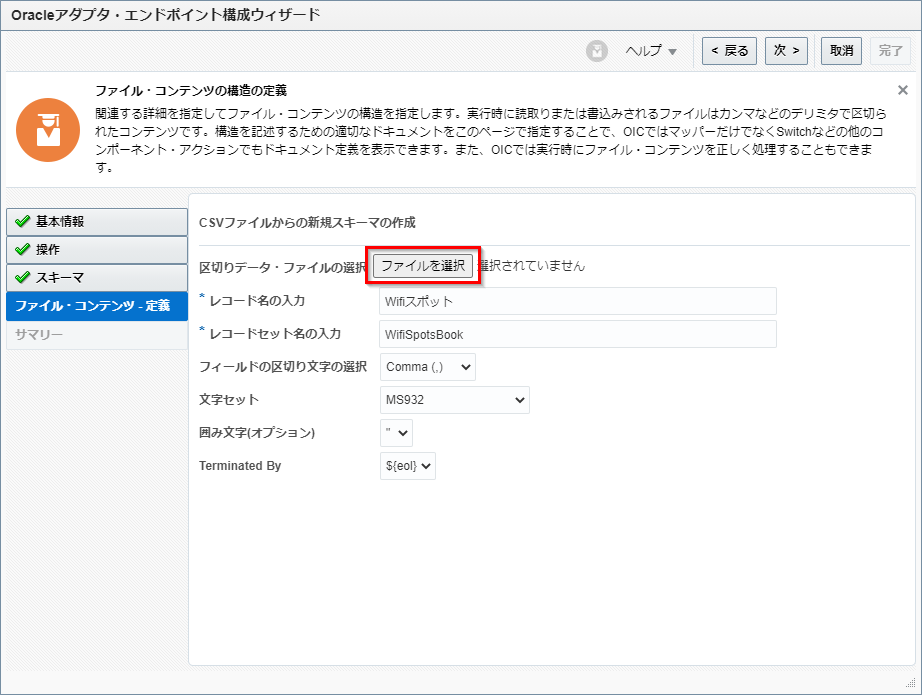922x695 pixels.
Task: Click the green checkmark beside スキーマ
Action: (x=22, y=278)
